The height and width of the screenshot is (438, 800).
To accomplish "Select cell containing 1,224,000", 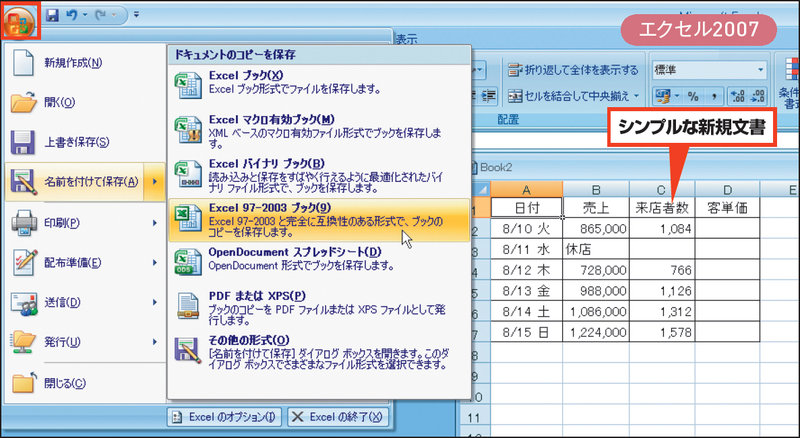I will pyautogui.click(x=596, y=332).
